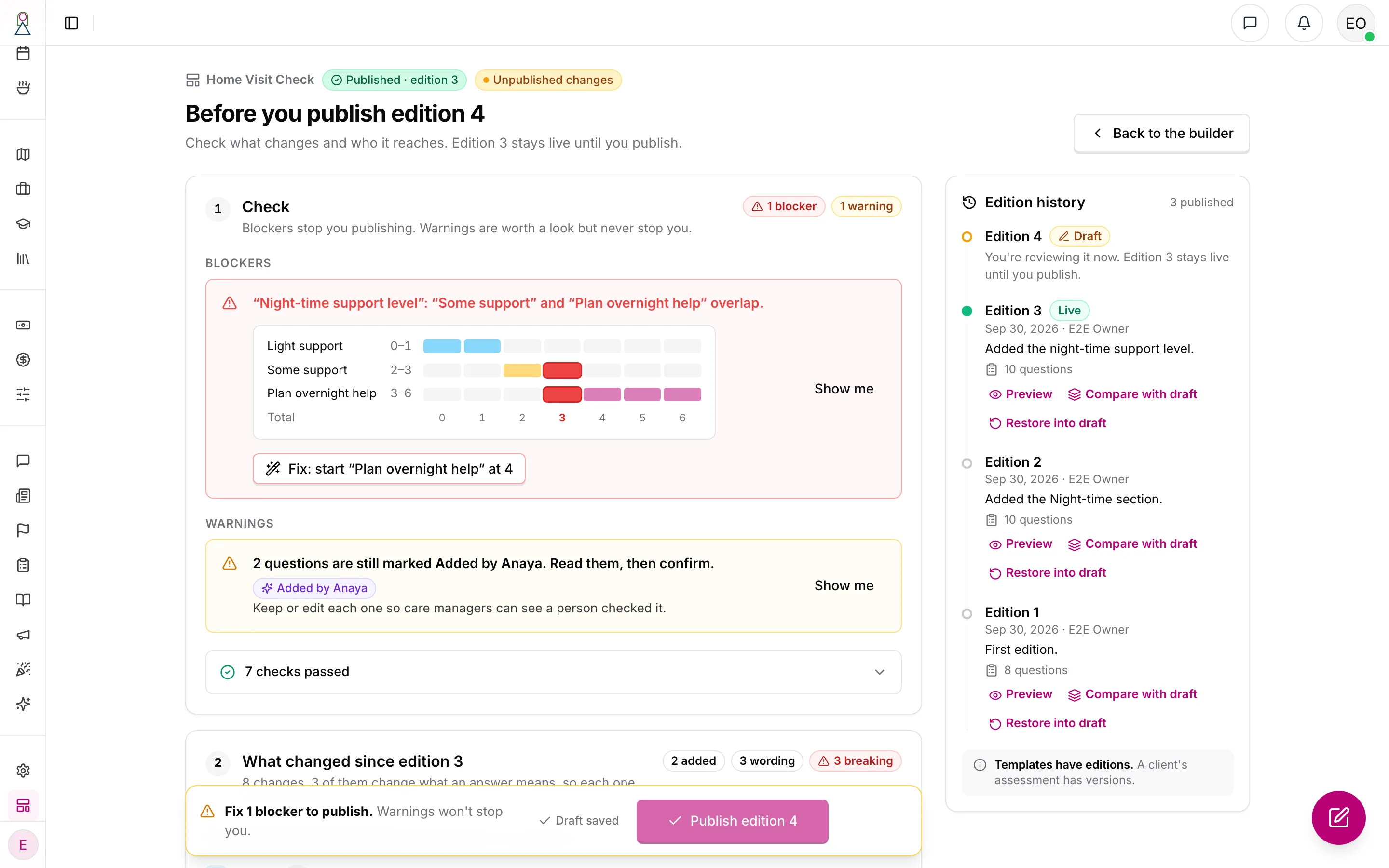
Task: Open the briefcase icon in sidebar
Action: (x=23, y=189)
